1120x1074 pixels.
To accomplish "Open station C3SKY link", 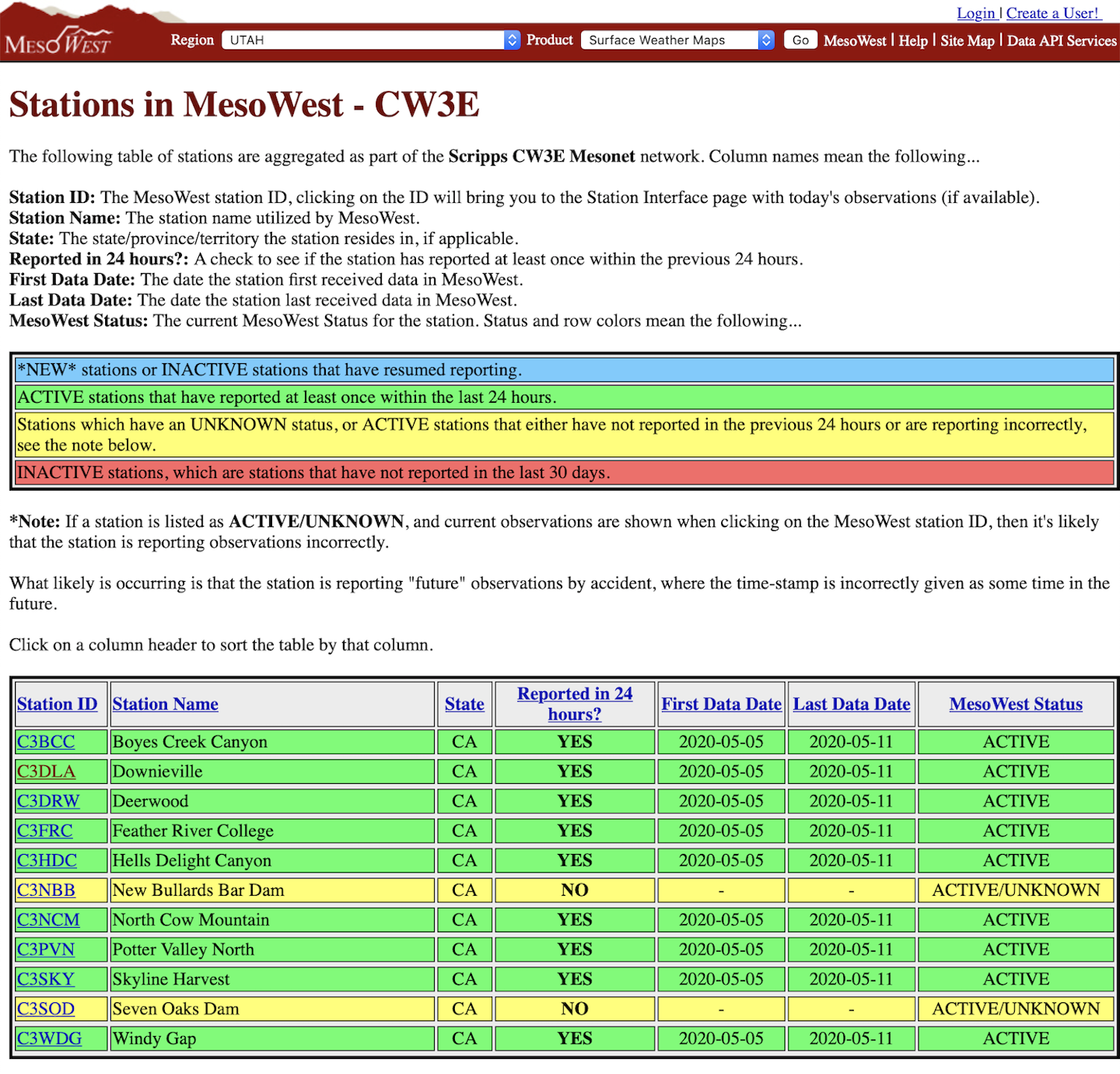I will tap(46, 979).
